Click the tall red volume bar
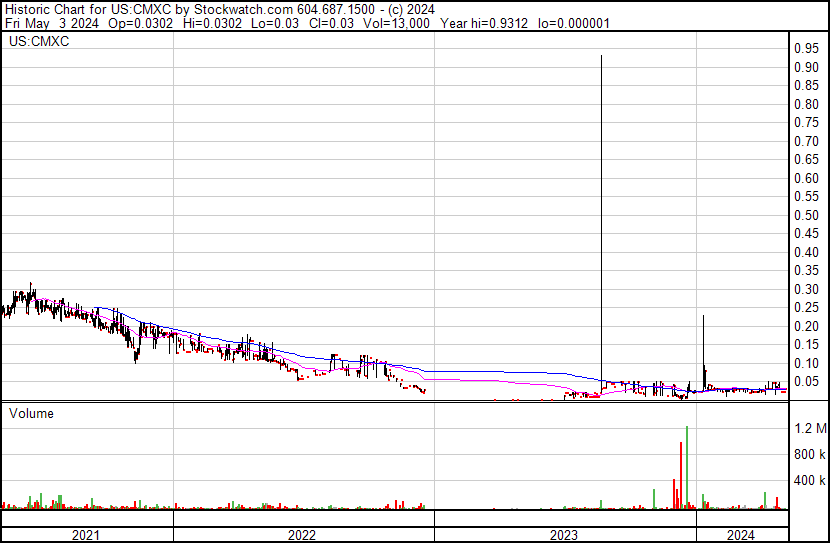Viewport: 830px width, 543px height. pyautogui.click(x=681, y=475)
